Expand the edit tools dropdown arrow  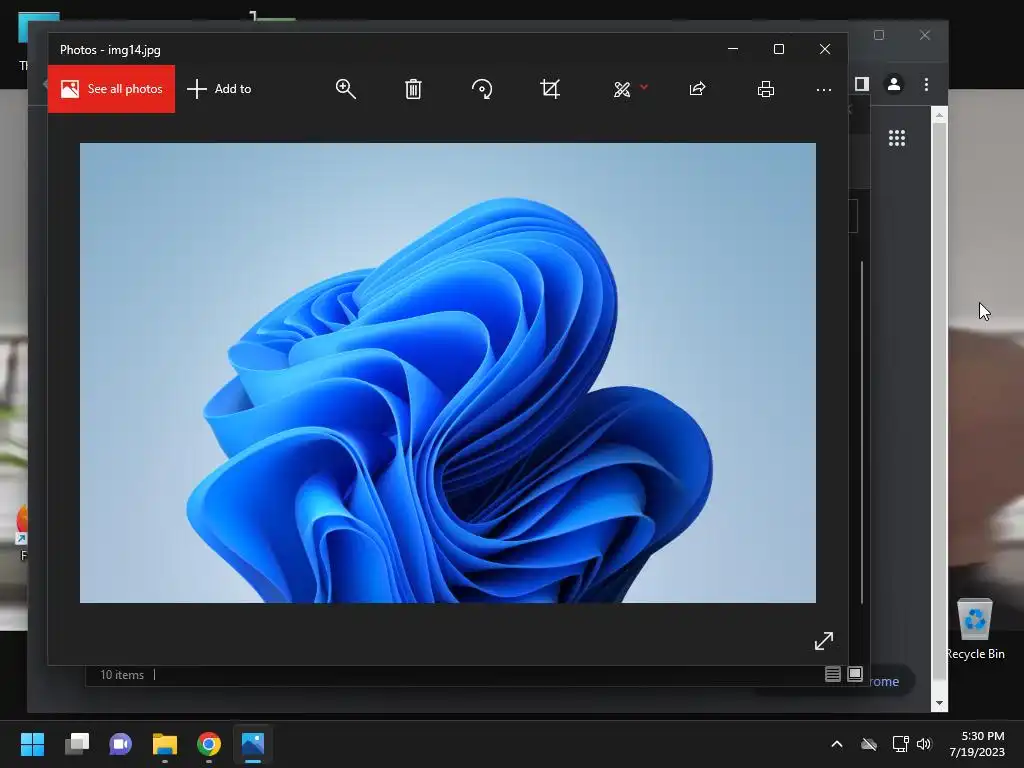[644, 87]
